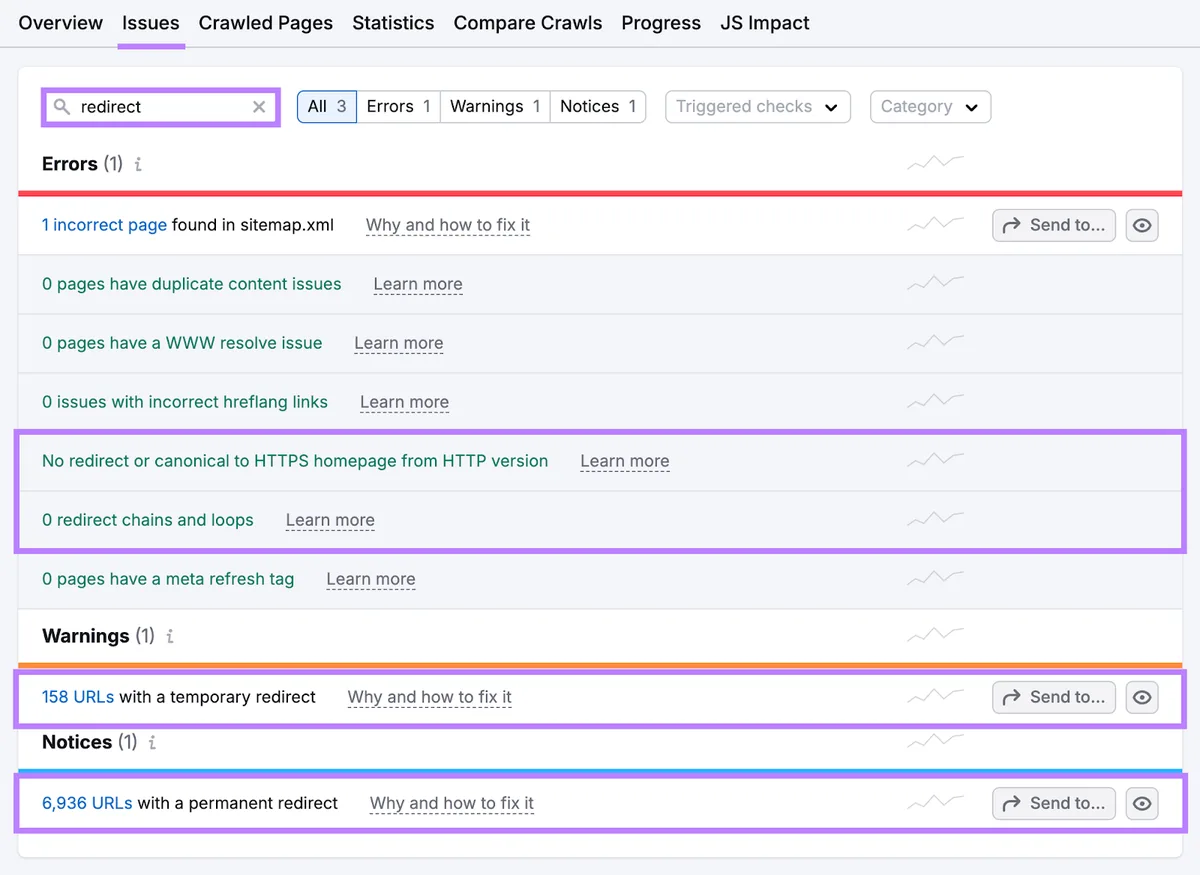
Task: Open trend sparkline for WWW resolve issue
Action: tap(936, 343)
